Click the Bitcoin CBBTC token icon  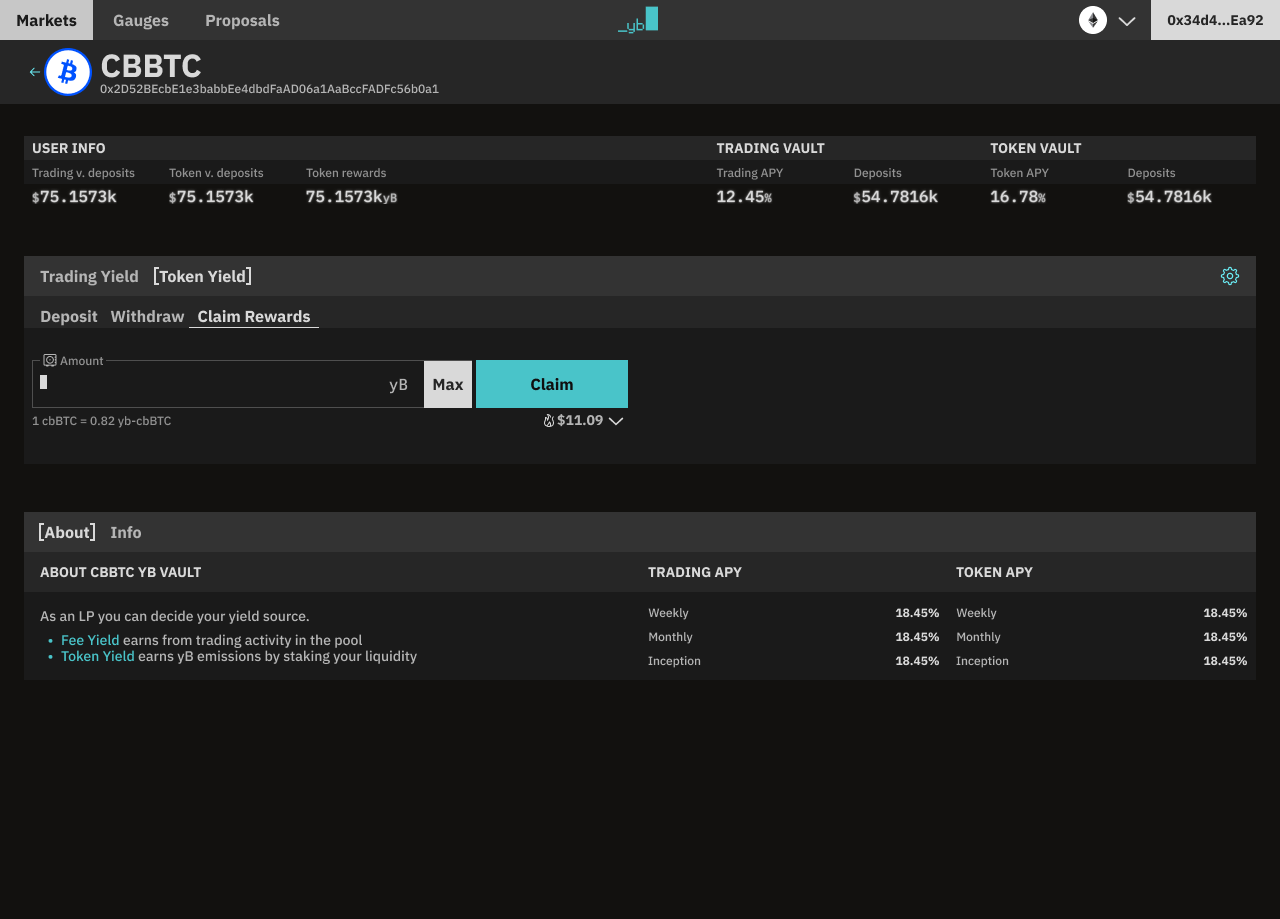point(68,72)
